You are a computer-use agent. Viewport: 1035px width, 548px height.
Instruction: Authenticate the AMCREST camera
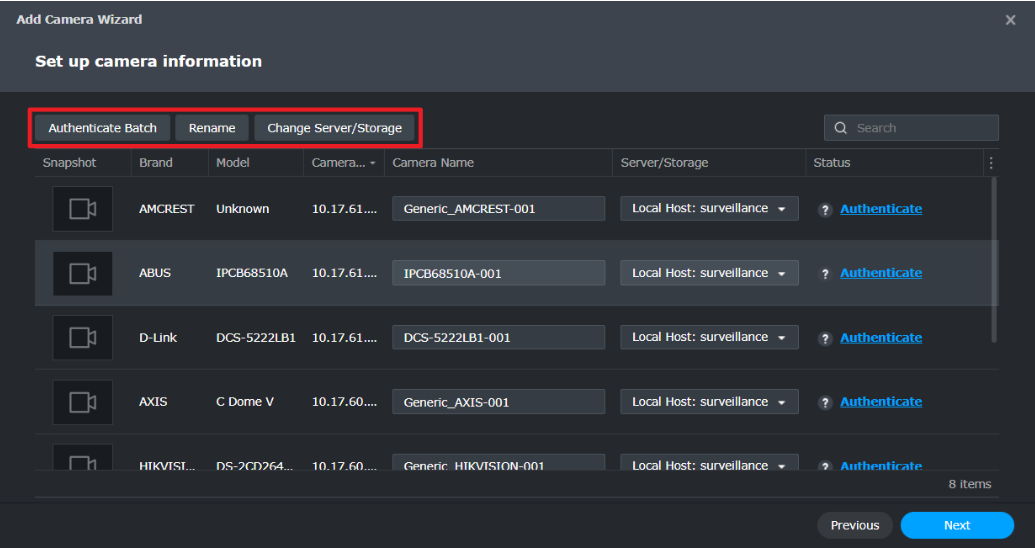pos(881,209)
